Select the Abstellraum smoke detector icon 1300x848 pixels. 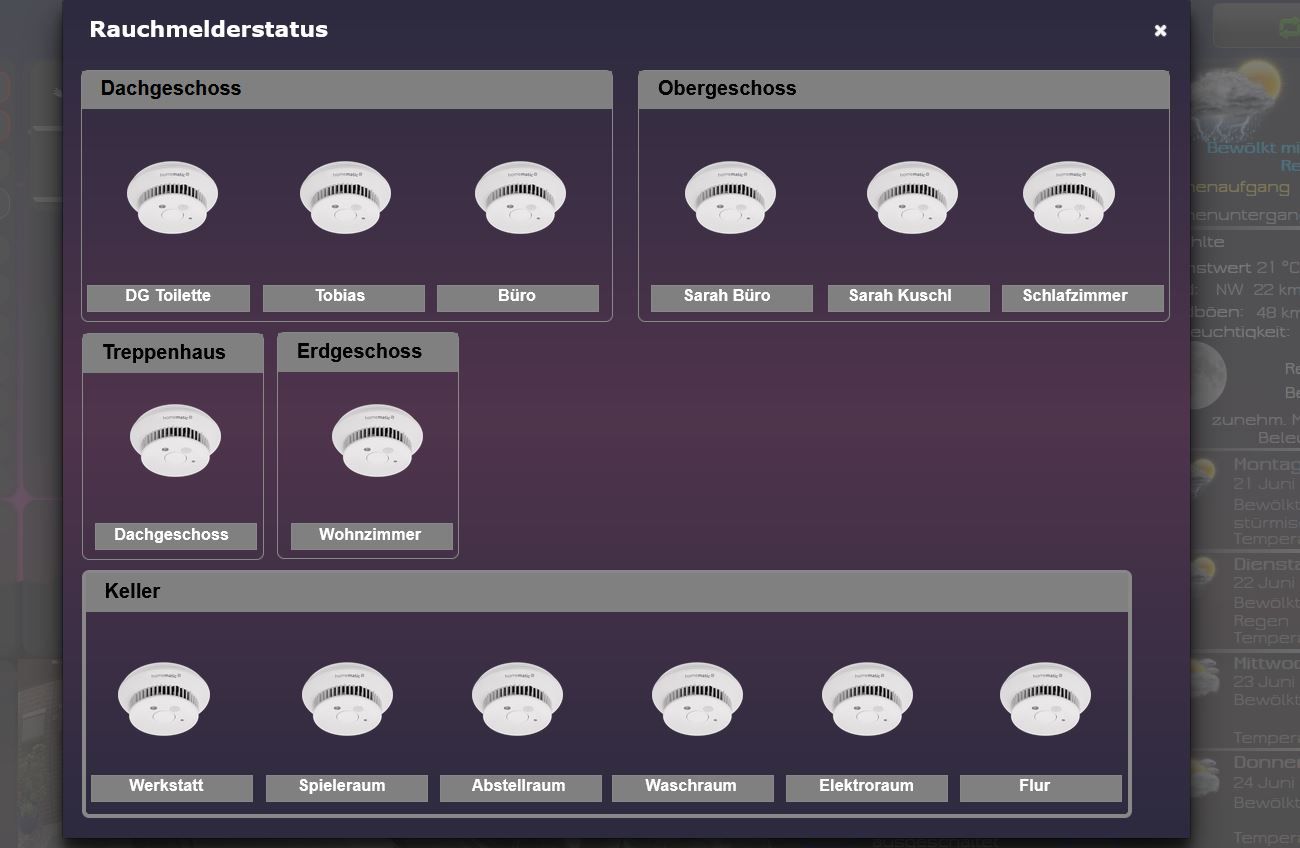(517, 698)
